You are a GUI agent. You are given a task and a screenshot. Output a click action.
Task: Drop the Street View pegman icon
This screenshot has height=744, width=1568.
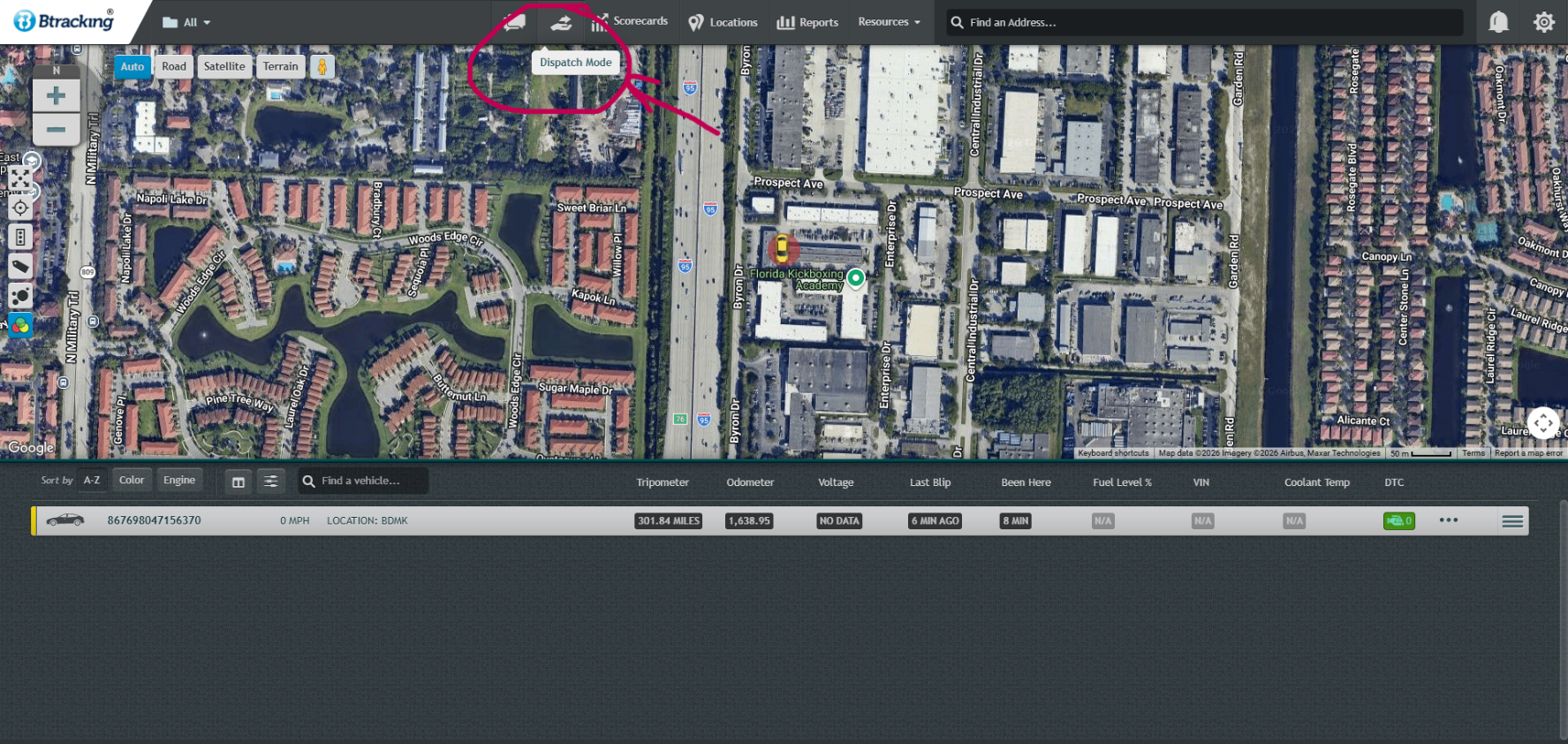point(322,66)
